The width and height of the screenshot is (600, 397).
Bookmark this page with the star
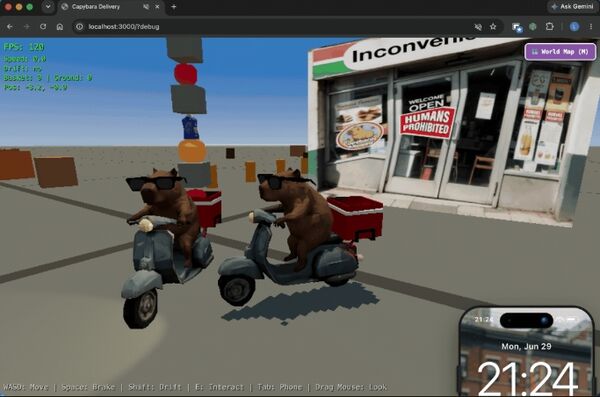(493, 27)
